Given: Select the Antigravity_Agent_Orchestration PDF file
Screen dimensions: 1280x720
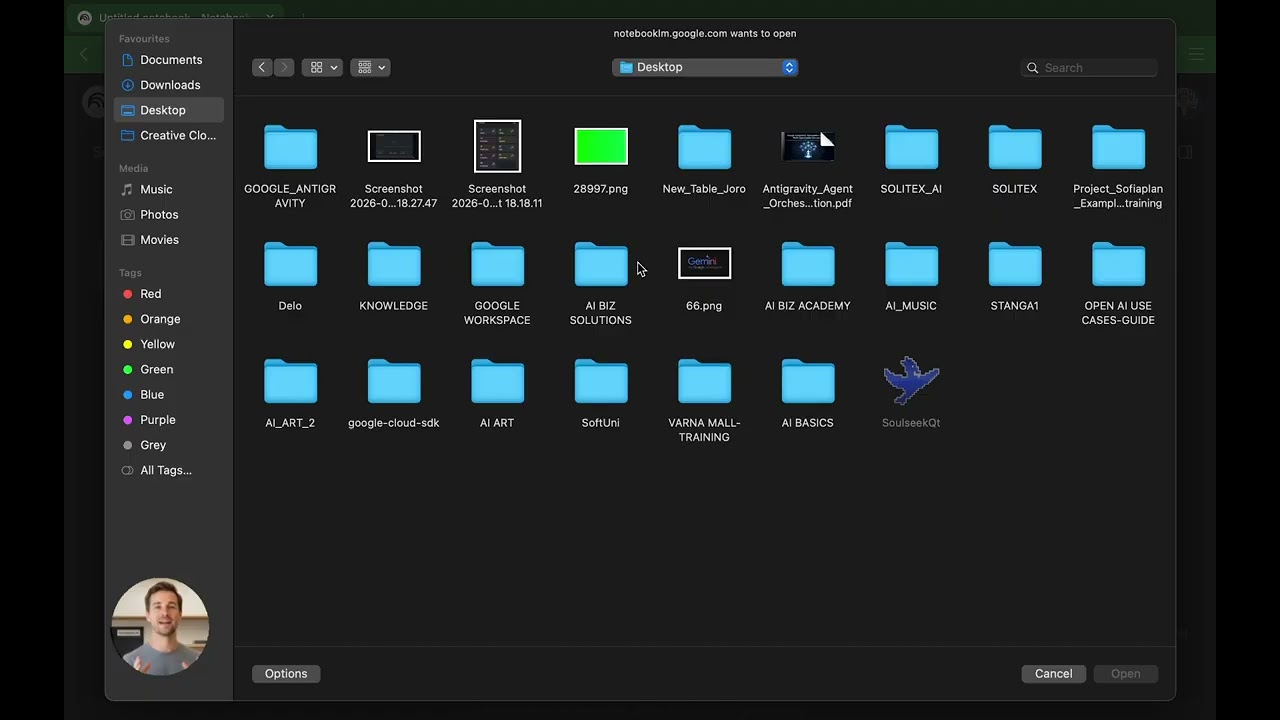Looking at the screenshot, I should coord(808,147).
